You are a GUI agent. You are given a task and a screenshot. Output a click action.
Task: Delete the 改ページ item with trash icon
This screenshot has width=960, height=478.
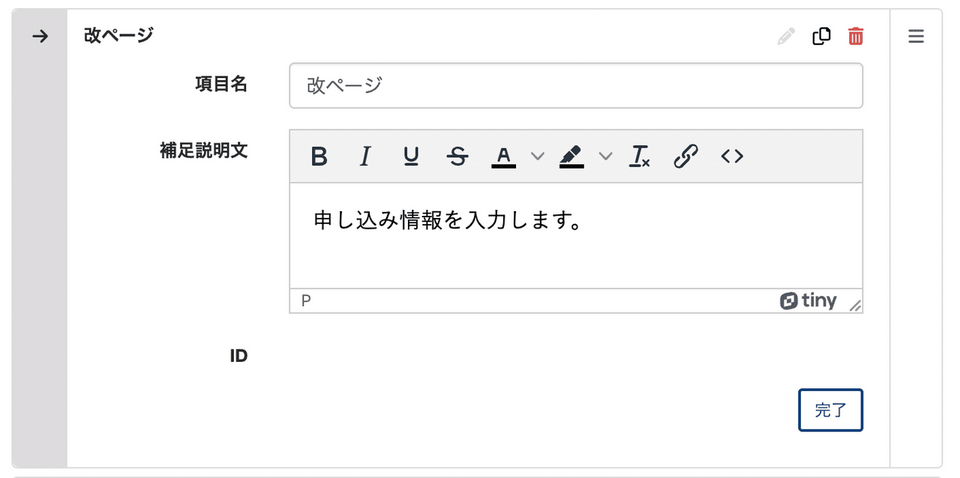pyautogui.click(x=856, y=37)
